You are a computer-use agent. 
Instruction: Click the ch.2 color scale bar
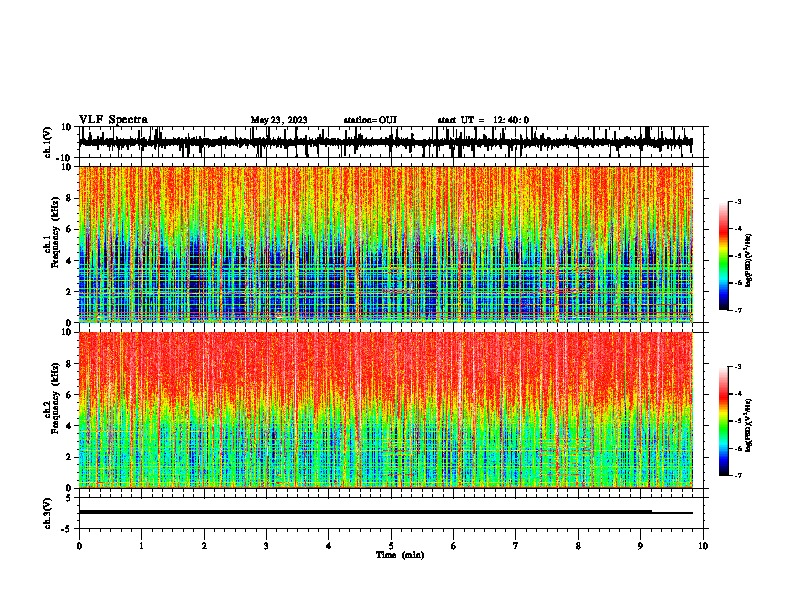pos(723,421)
